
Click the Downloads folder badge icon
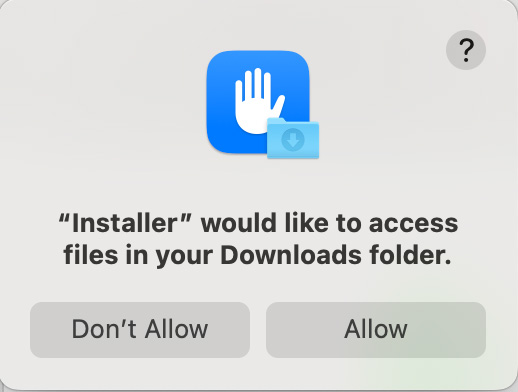[293, 138]
